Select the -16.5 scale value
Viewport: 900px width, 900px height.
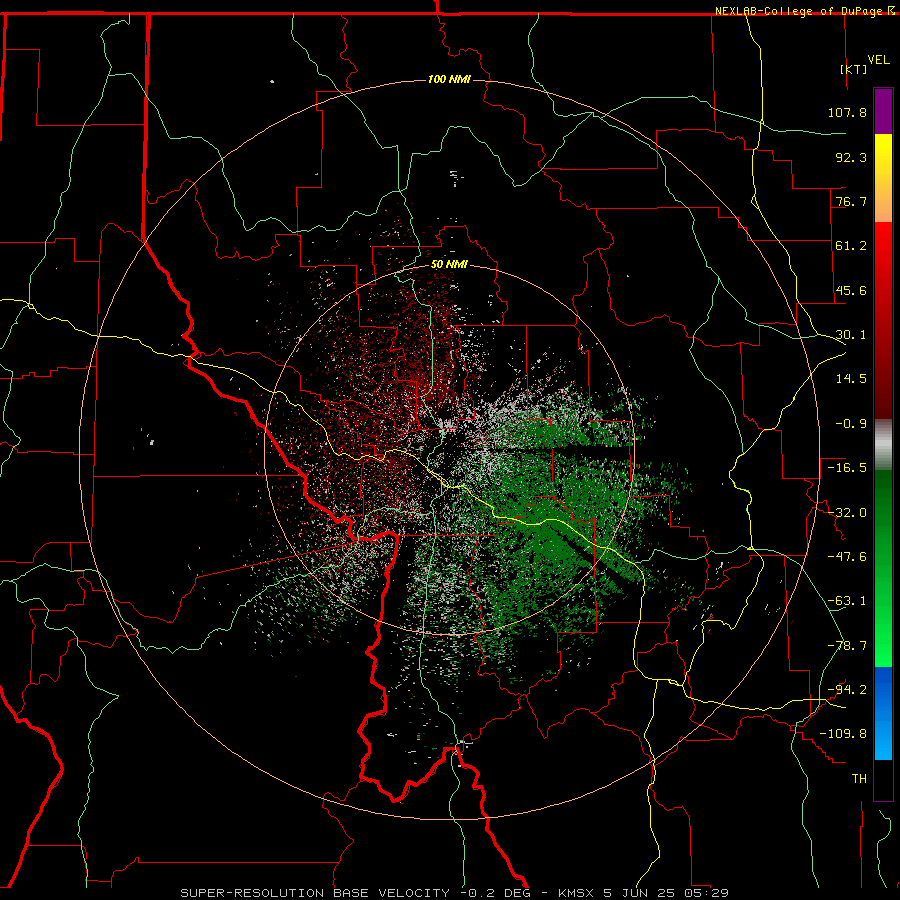click(847, 468)
